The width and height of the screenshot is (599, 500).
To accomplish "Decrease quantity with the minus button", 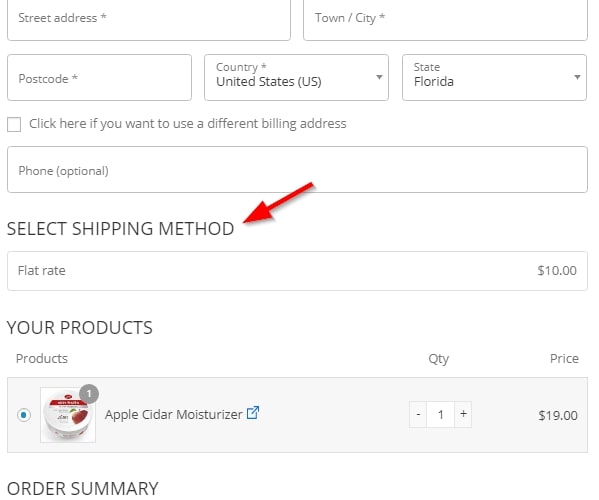I will point(418,414).
